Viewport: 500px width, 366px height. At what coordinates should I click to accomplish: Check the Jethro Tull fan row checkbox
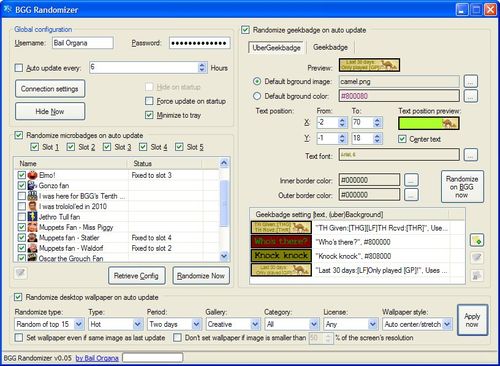coord(22,217)
